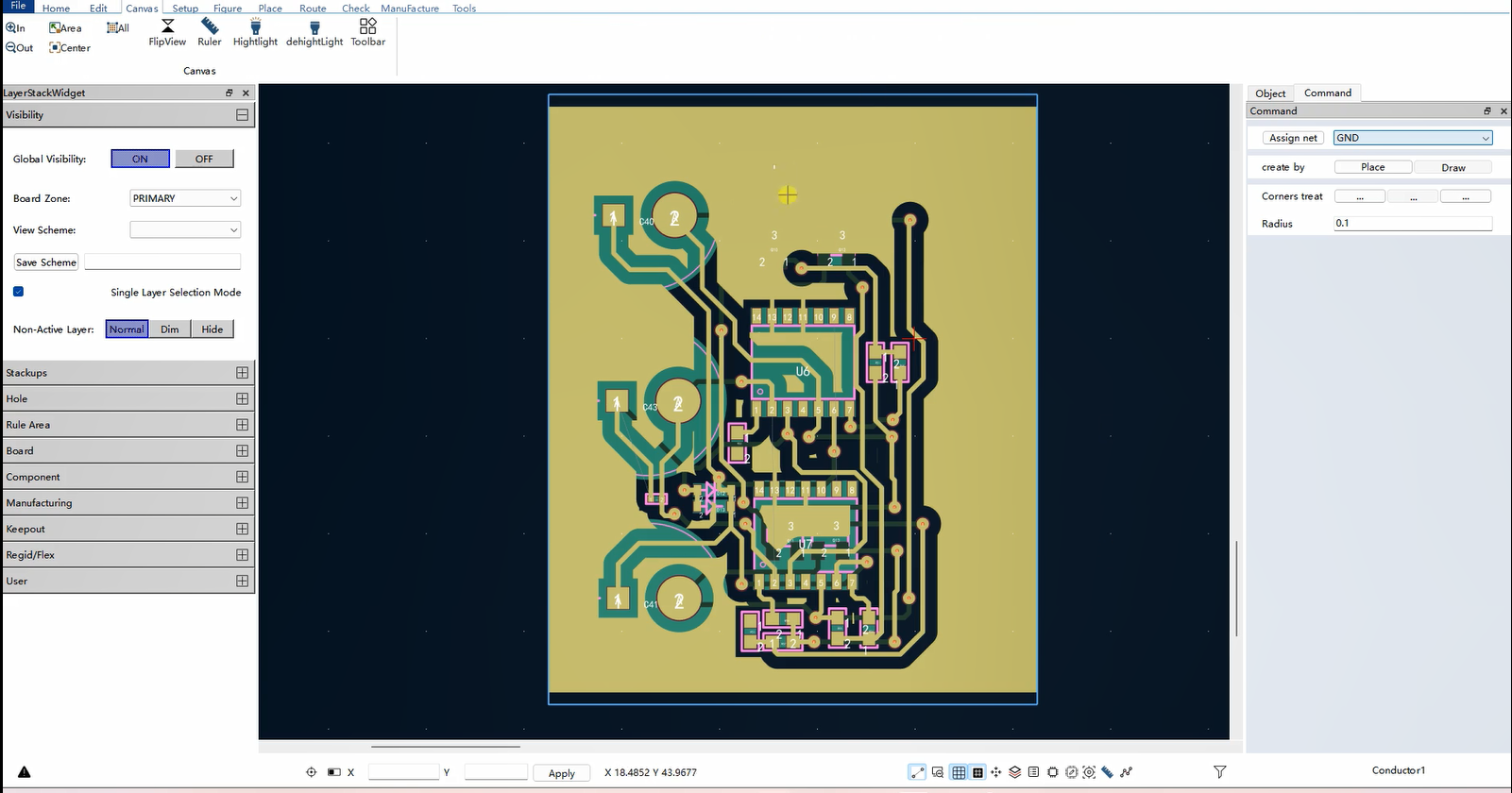The width and height of the screenshot is (1512, 793).
Task: Toggle the grid display icon in status bar
Action: click(x=959, y=772)
